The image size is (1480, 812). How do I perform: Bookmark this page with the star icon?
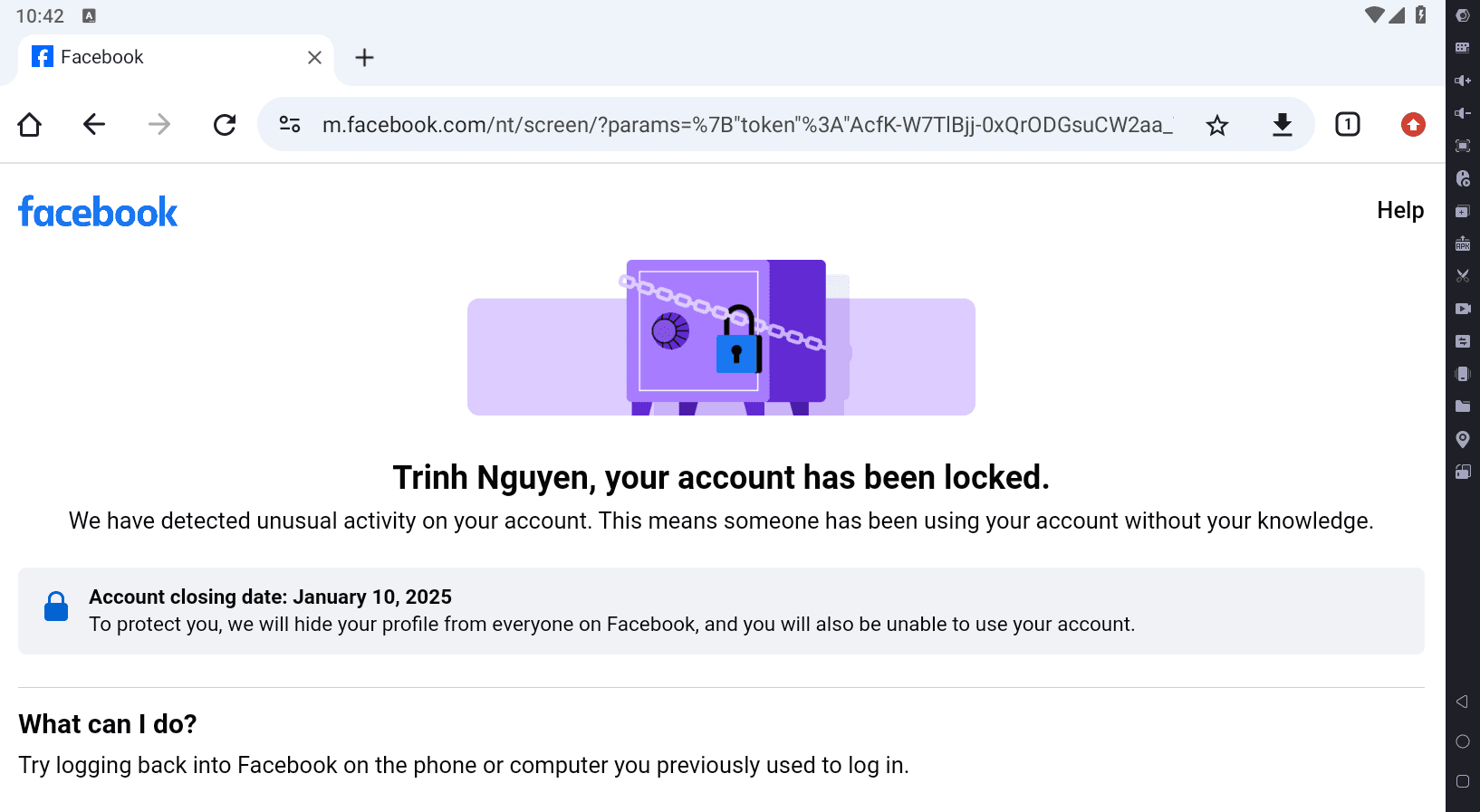1217,125
